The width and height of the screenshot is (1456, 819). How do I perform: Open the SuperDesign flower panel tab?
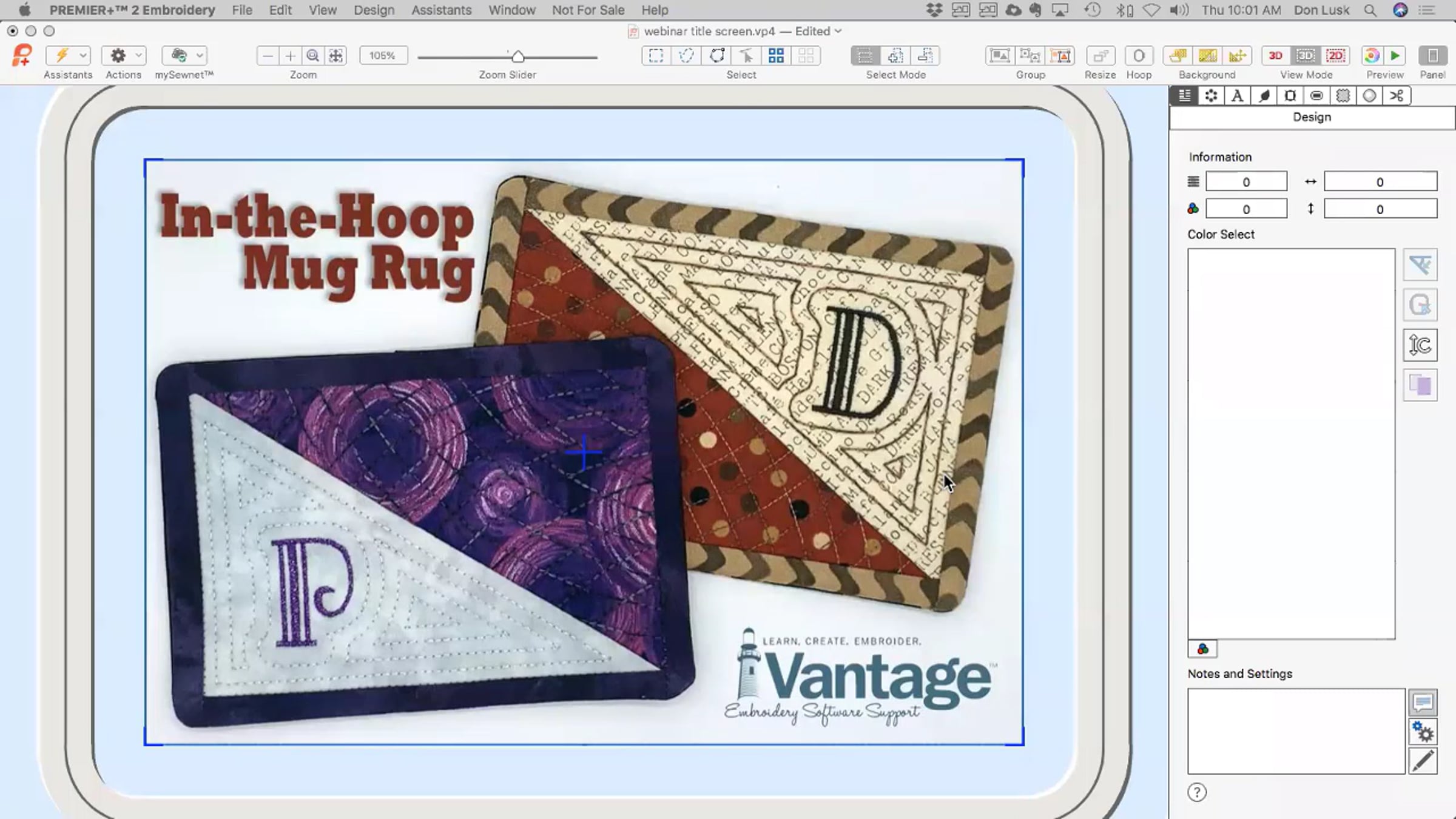[1211, 96]
